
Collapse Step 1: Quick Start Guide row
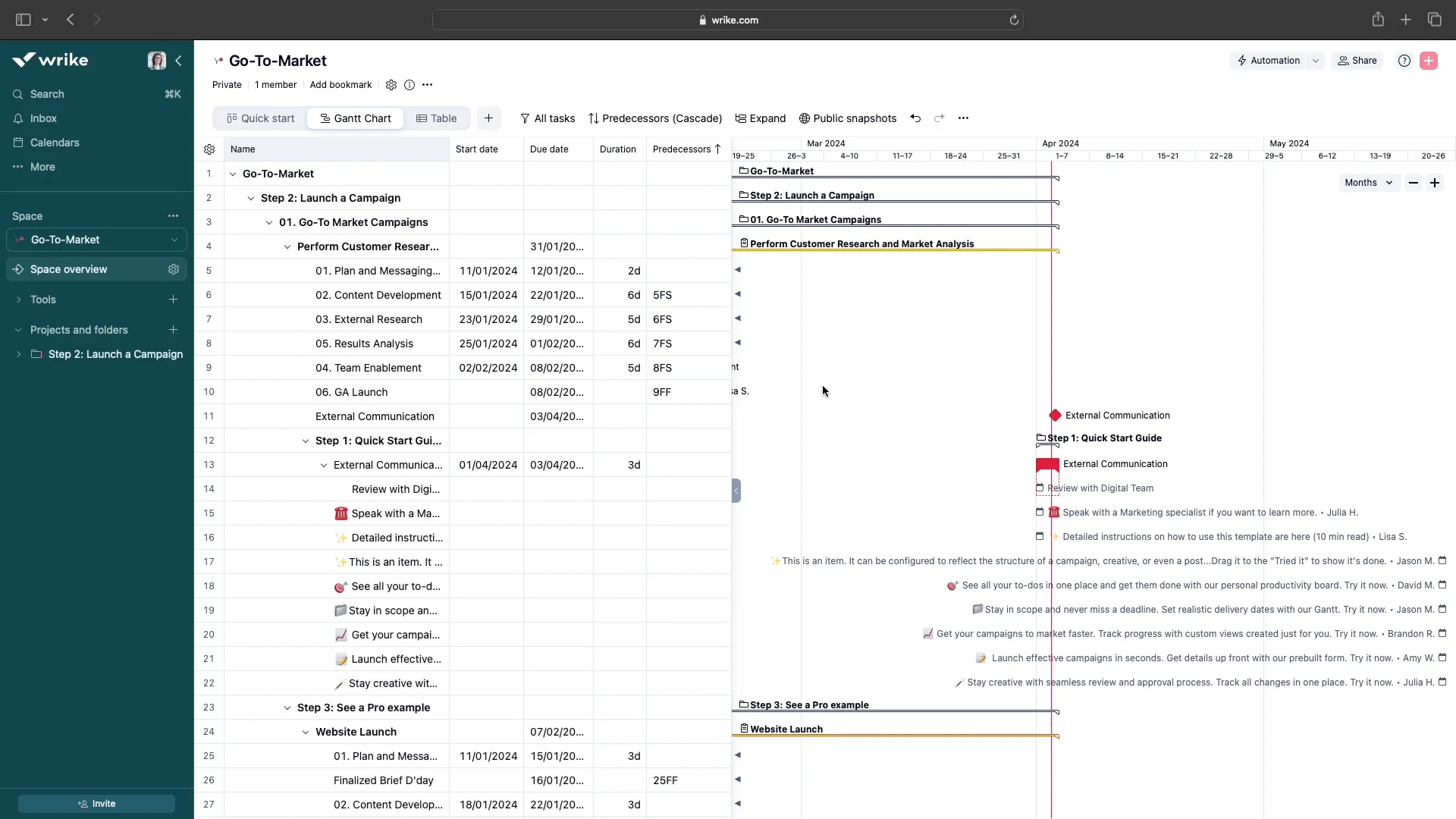point(306,441)
